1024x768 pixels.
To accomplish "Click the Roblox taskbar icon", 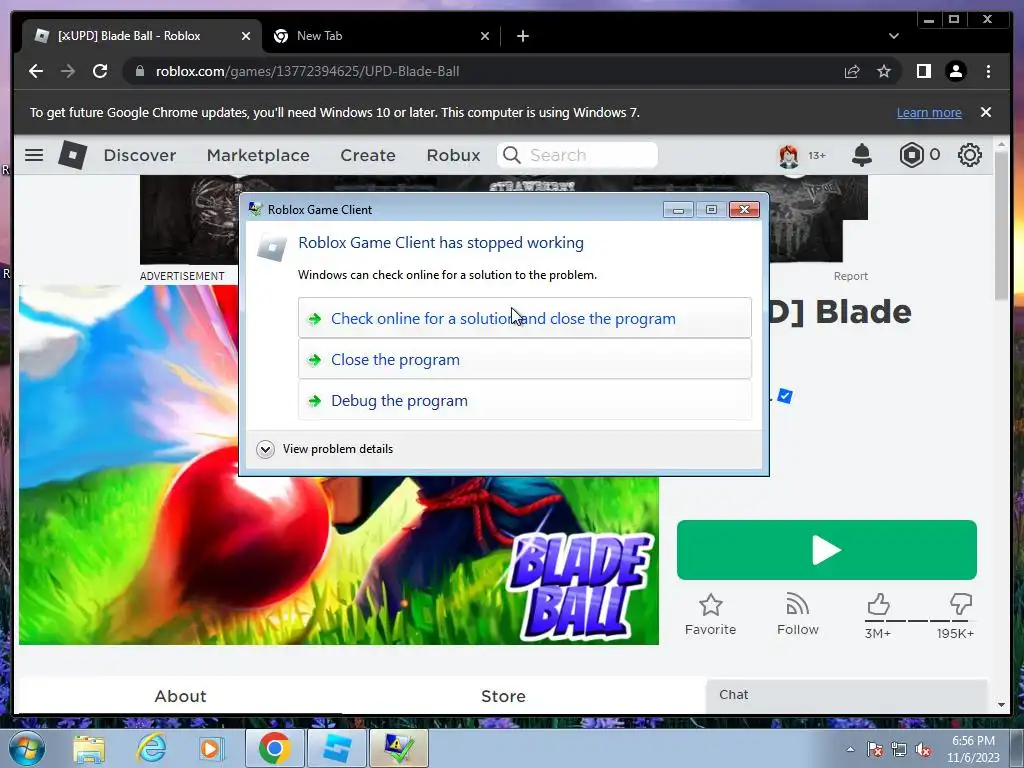I will (336, 748).
